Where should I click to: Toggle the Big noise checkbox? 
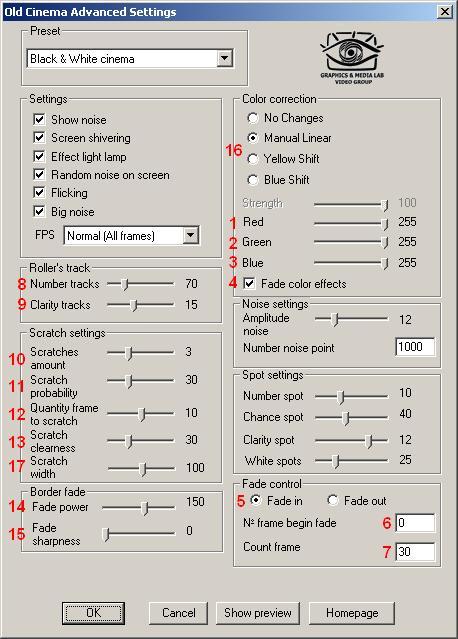pyautogui.click(x=39, y=211)
